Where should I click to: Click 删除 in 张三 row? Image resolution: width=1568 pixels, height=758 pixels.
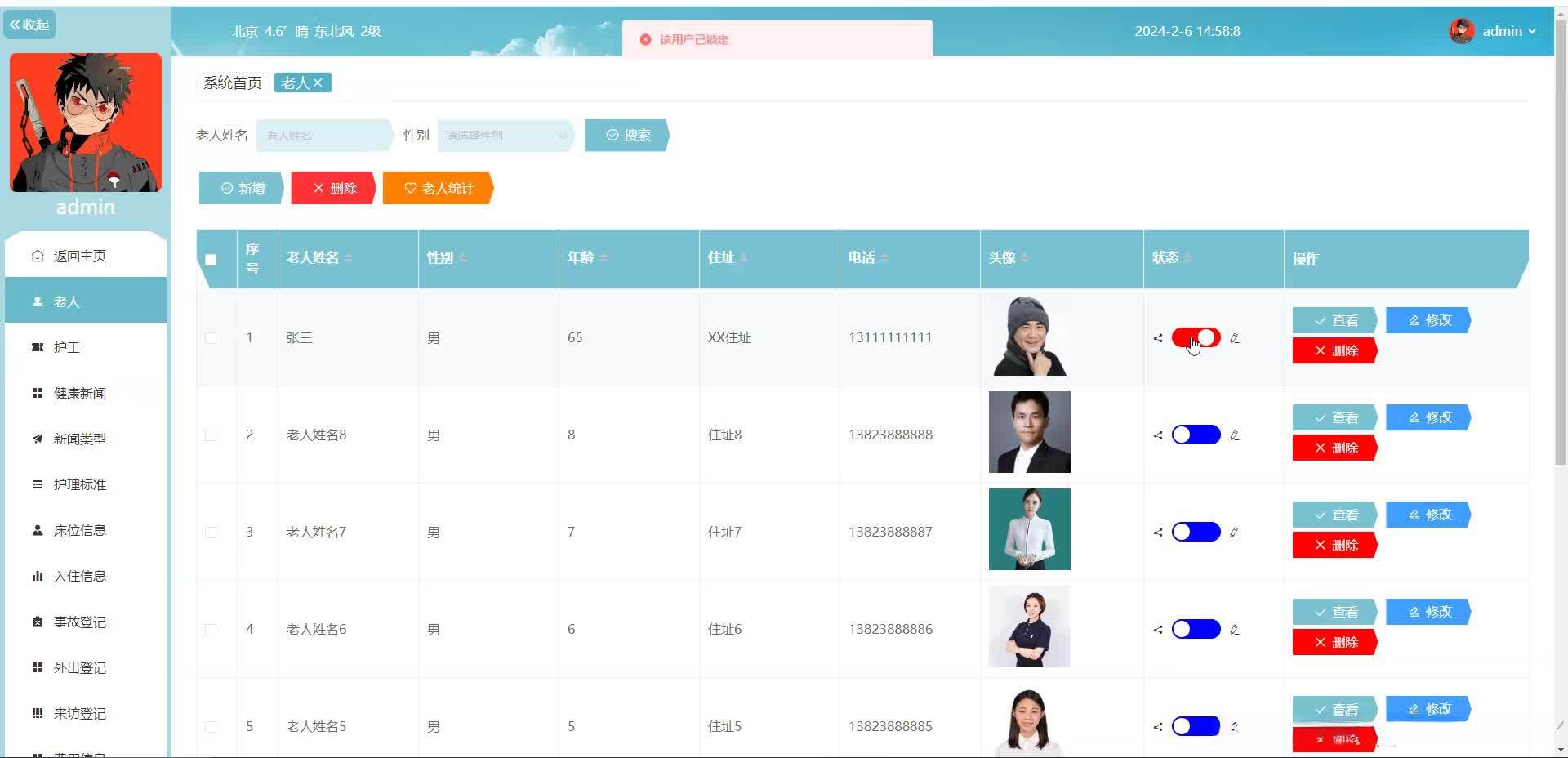[1335, 350]
